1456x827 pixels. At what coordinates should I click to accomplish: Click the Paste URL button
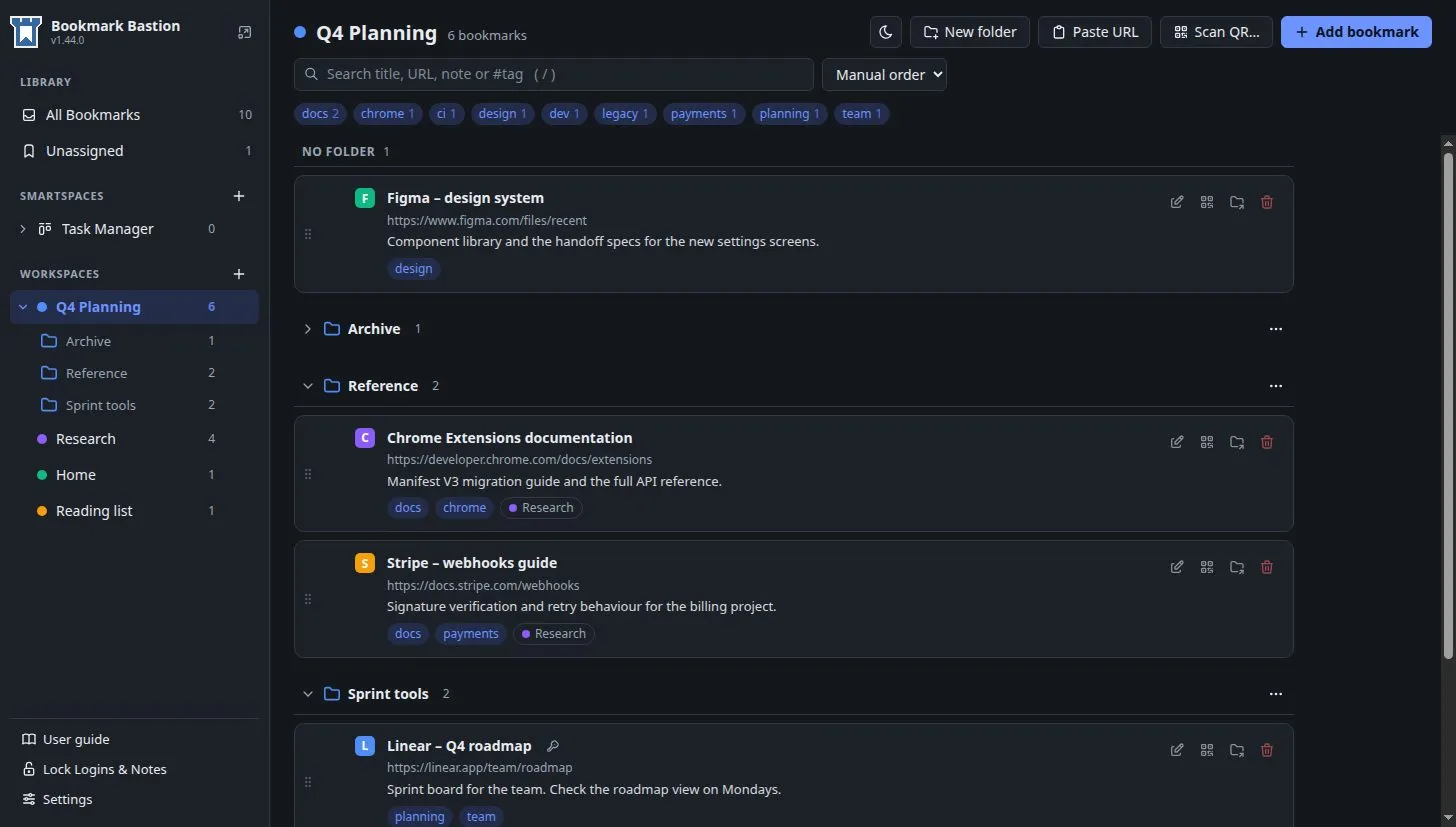(x=1095, y=32)
